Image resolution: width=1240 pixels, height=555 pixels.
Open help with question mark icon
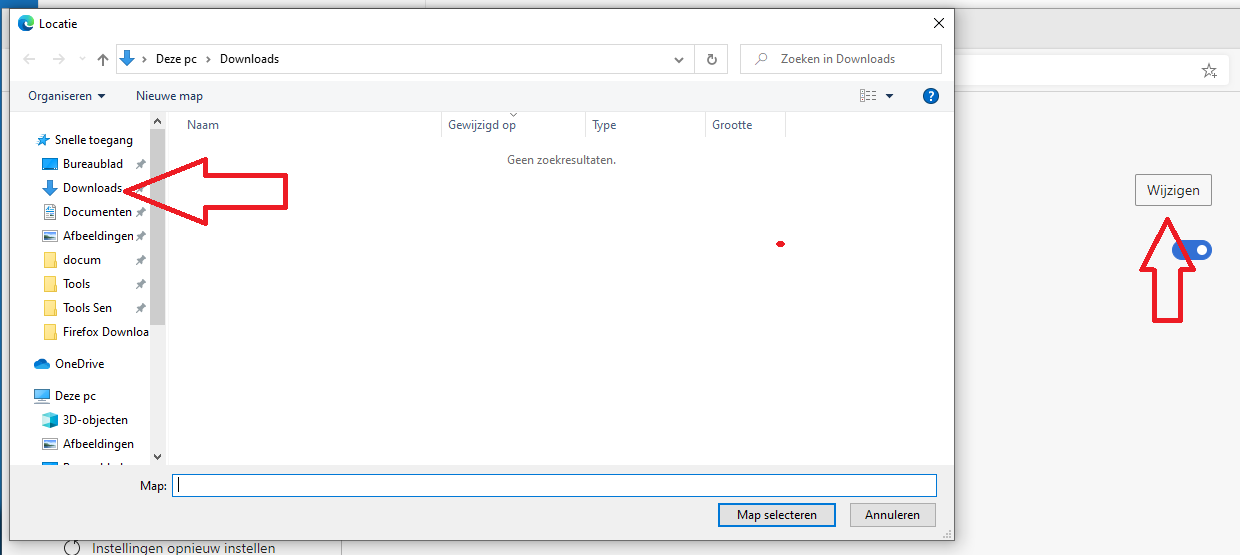(931, 96)
